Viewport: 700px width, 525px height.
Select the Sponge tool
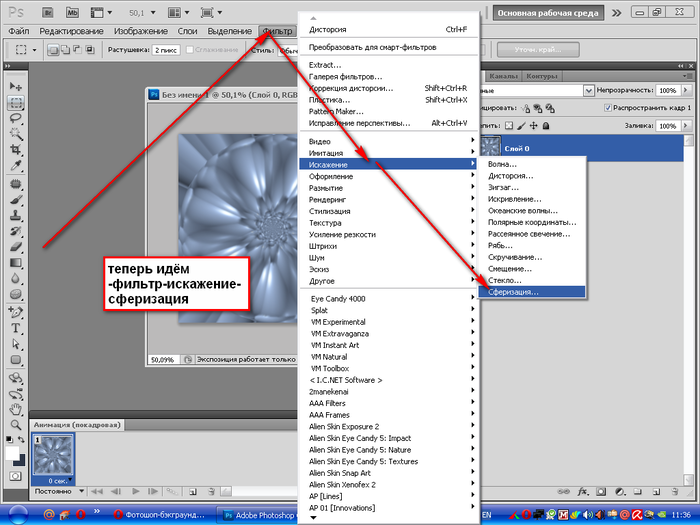click(16, 294)
